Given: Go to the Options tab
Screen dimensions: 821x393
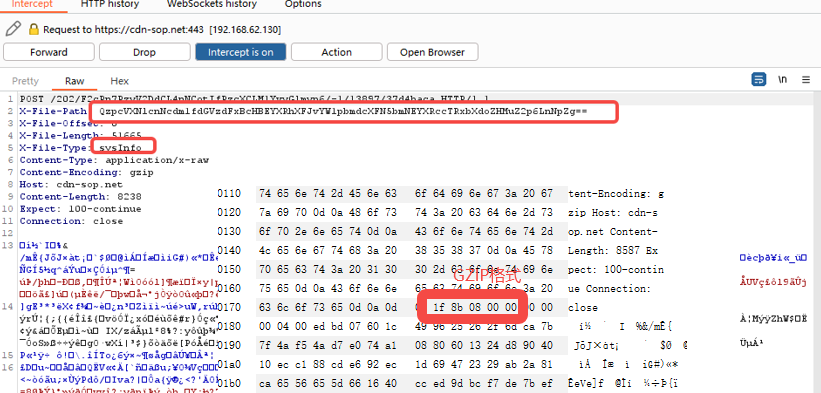Looking at the screenshot, I should coord(303,4).
